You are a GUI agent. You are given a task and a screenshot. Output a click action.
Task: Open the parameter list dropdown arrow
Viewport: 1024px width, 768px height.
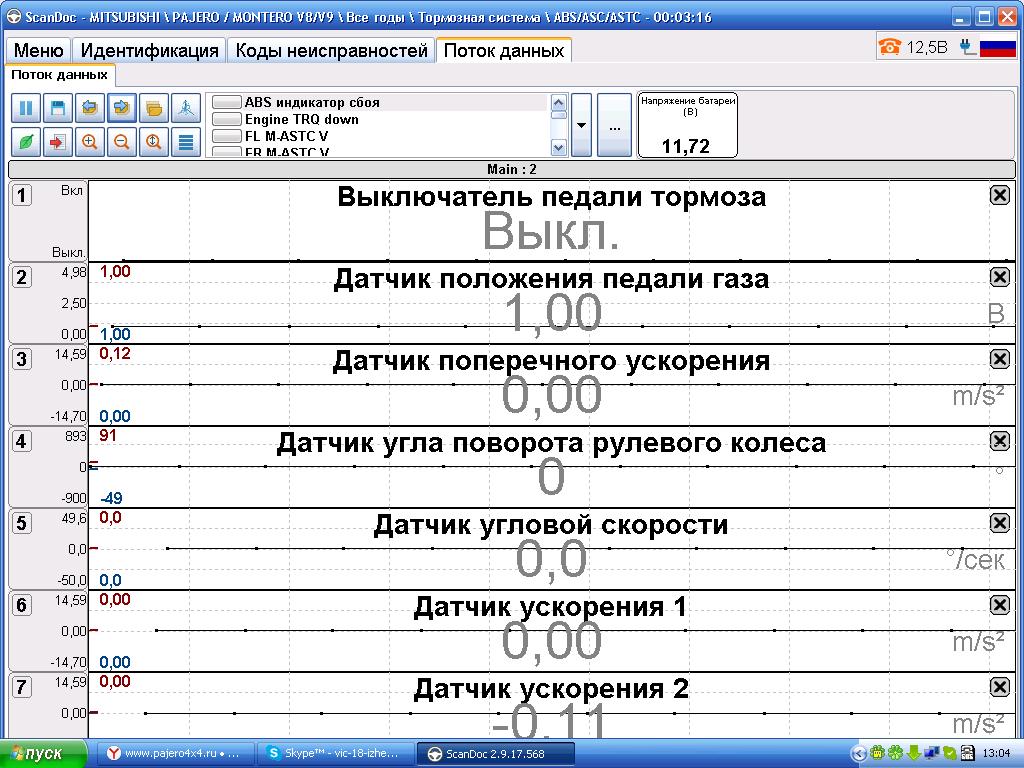582,125
